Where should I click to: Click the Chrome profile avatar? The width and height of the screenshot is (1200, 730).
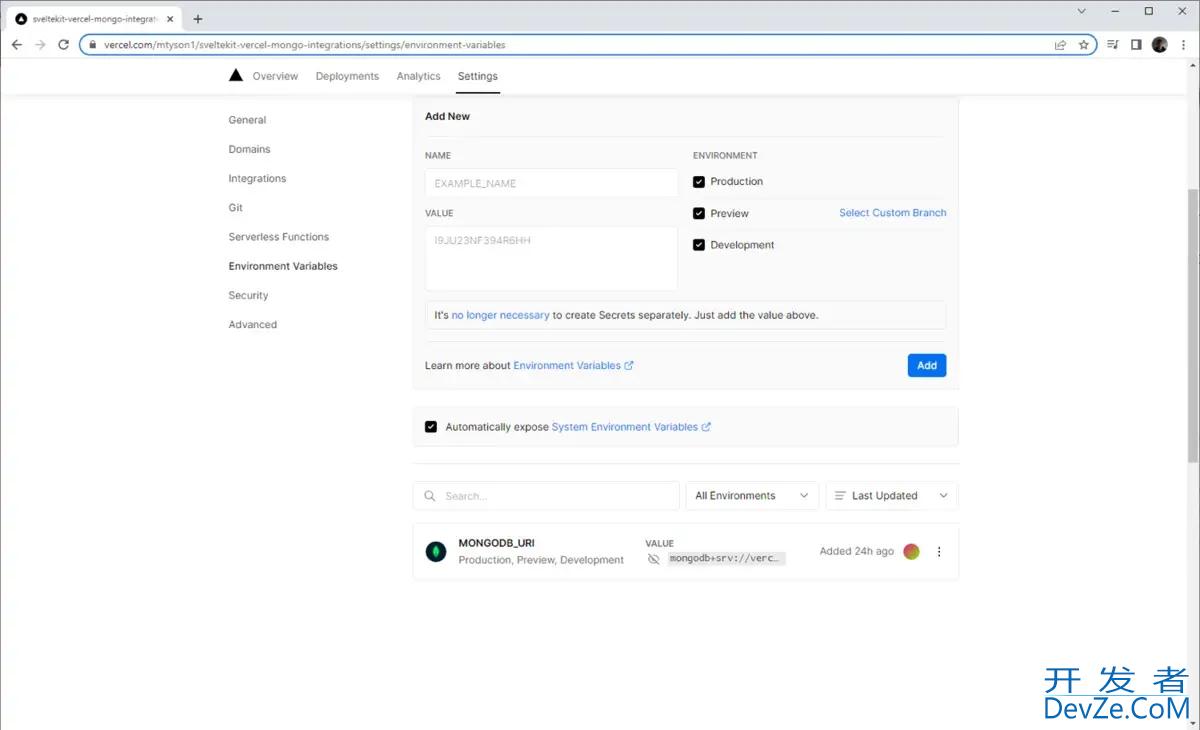click(1160, 45)
